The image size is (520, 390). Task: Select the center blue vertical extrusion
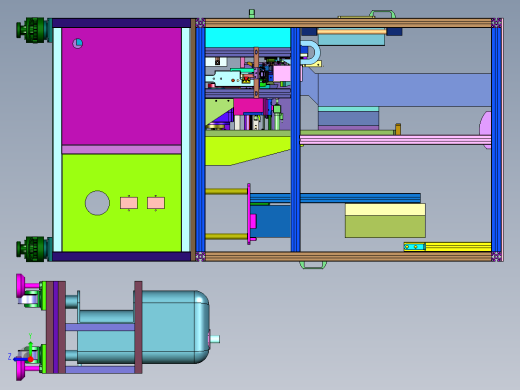[295, 140]
